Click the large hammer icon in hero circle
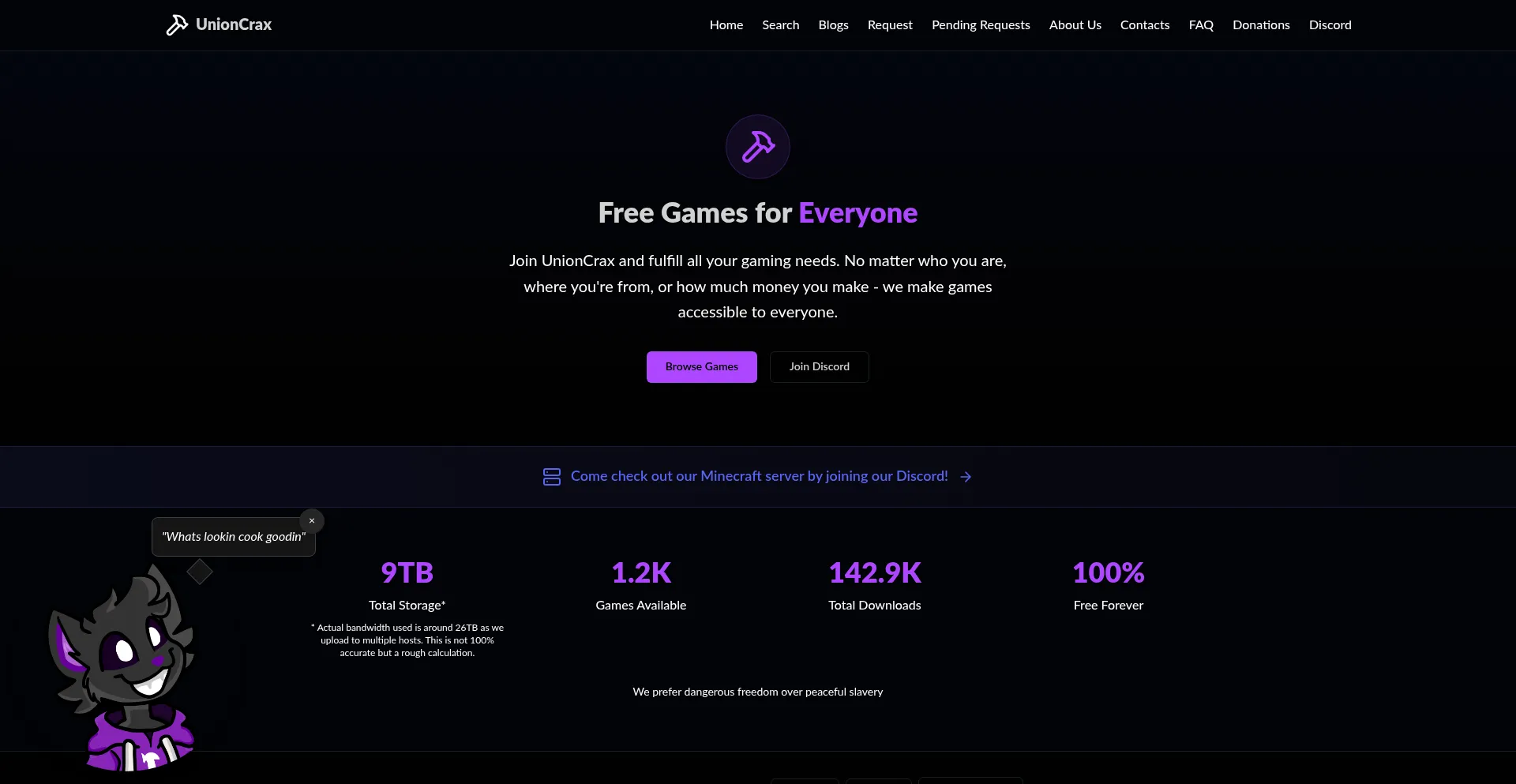This screenshot has width=1516, height=784. [x=758, y=147]
